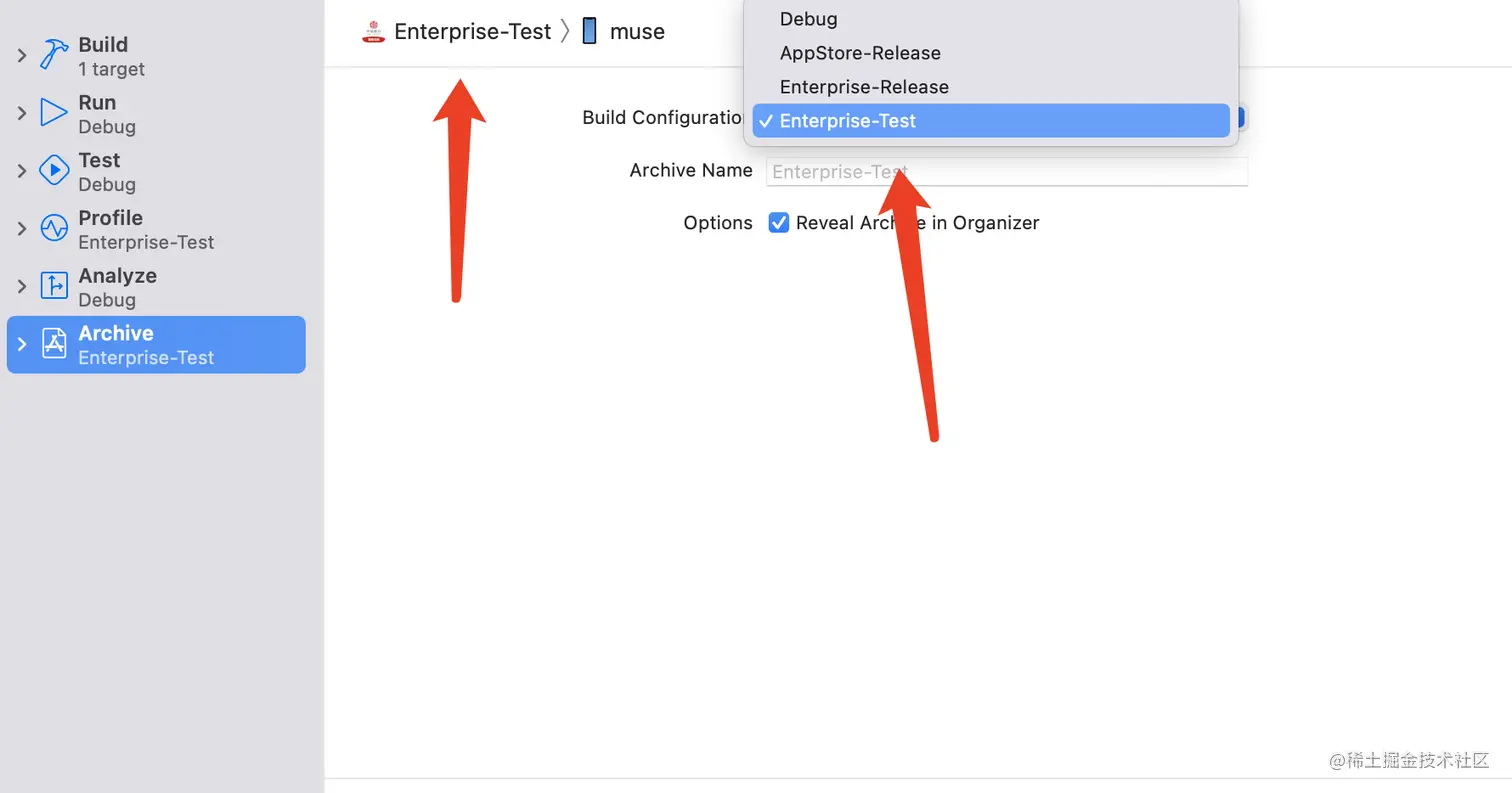This screenshot has height=793, width=1512.
Task: Expand the Archive action disclosure chevron
Action: 21,345
